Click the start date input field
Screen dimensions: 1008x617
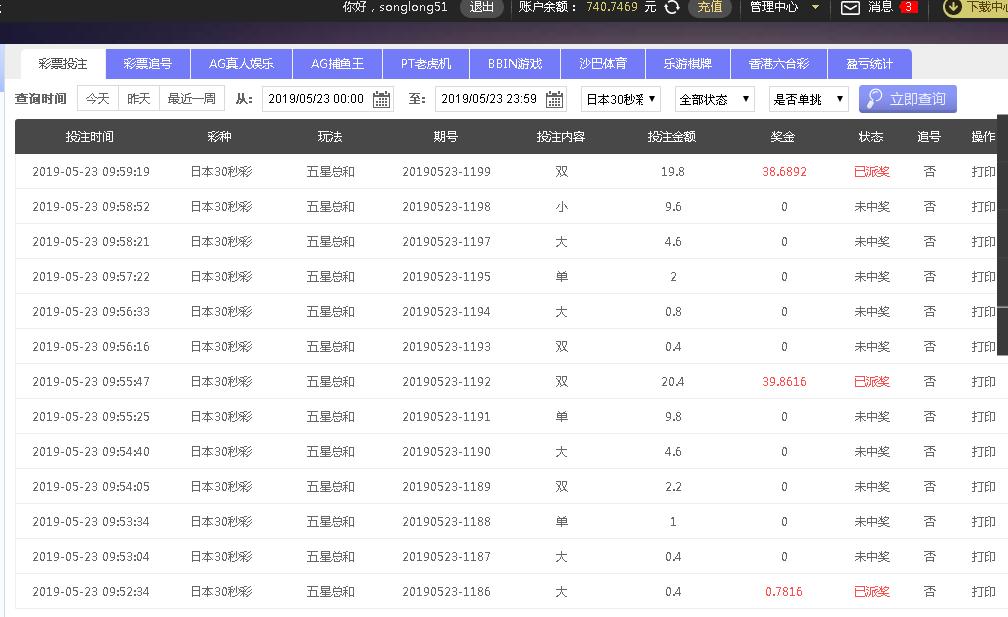point(328,99)
